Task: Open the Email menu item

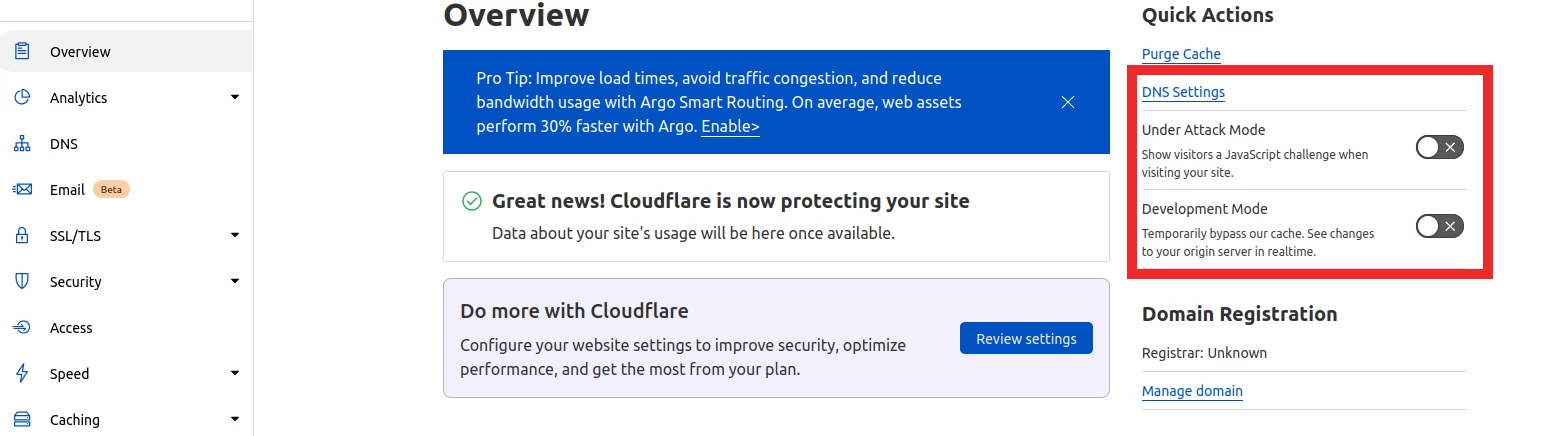Action: point(67,190)
